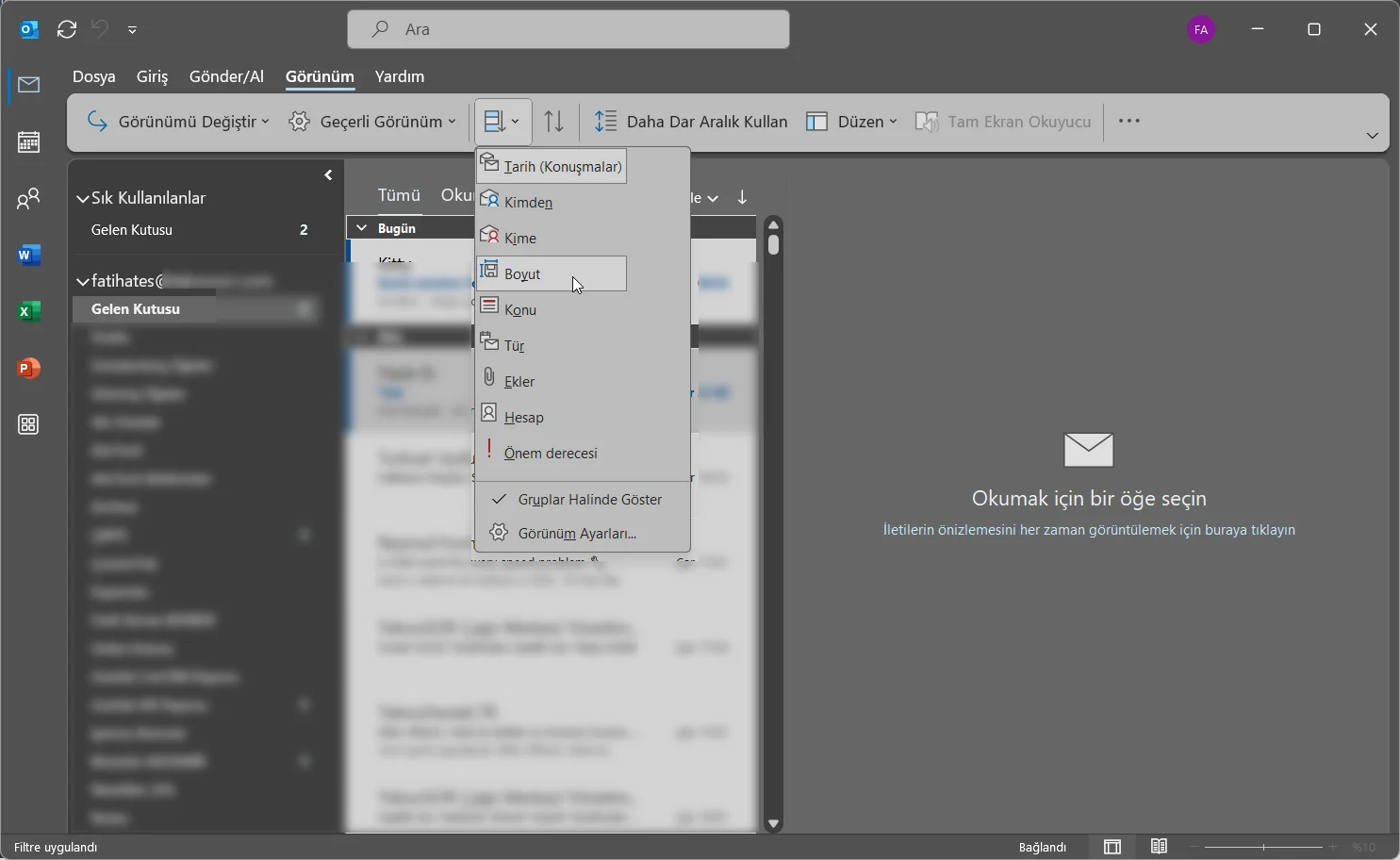Launch Word from the app sidebar
The height and width of the screenshot is (860, 1400).
click(x=28, y=256)
